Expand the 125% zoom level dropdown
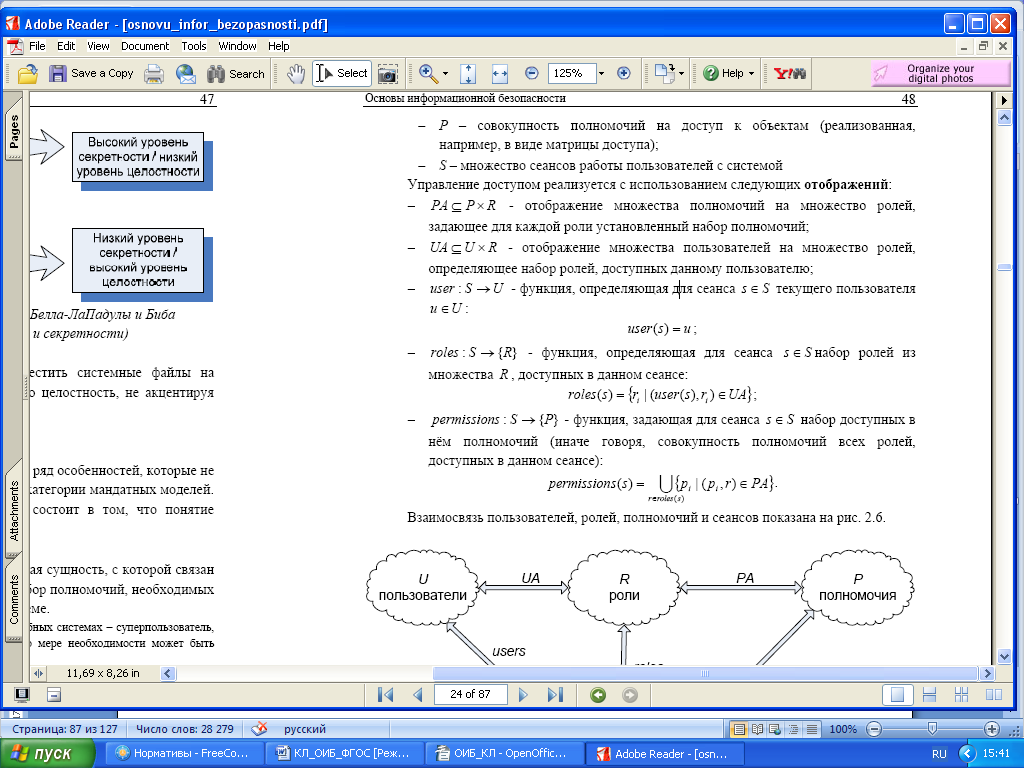 click(601, 73)
